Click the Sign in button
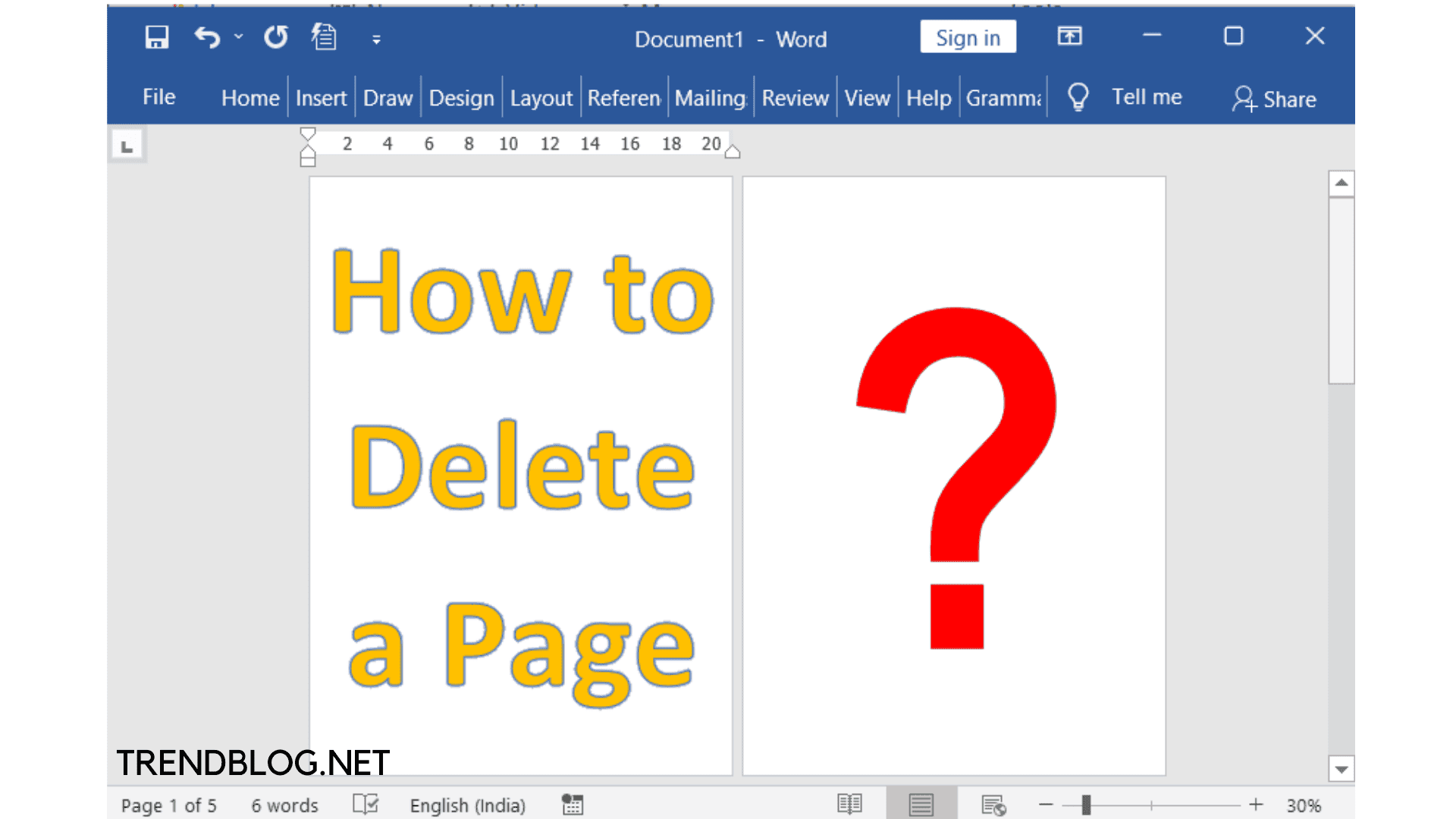1456x819 pixels. click(x=968, y=38)
